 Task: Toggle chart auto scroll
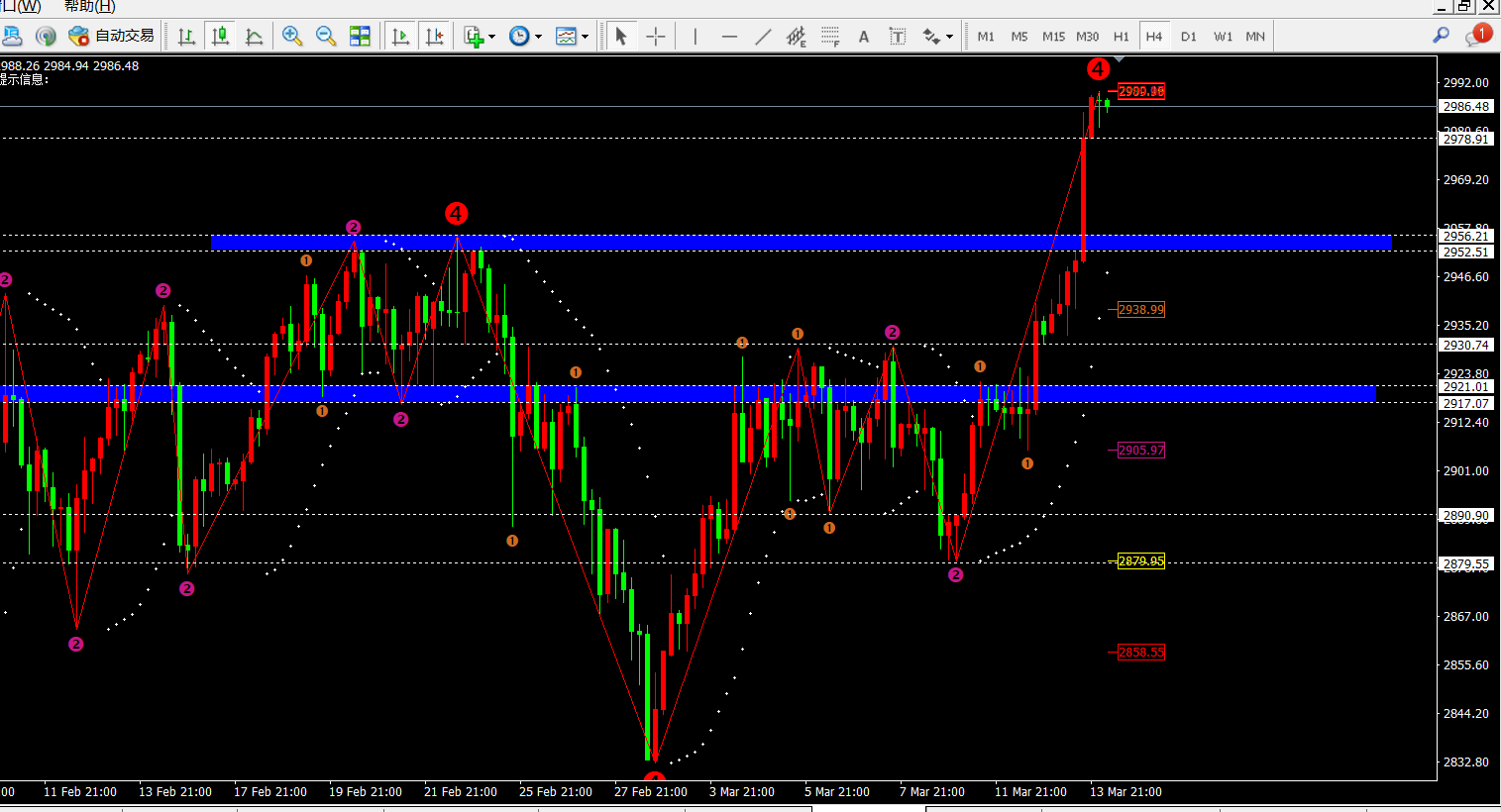coord(400,37)
